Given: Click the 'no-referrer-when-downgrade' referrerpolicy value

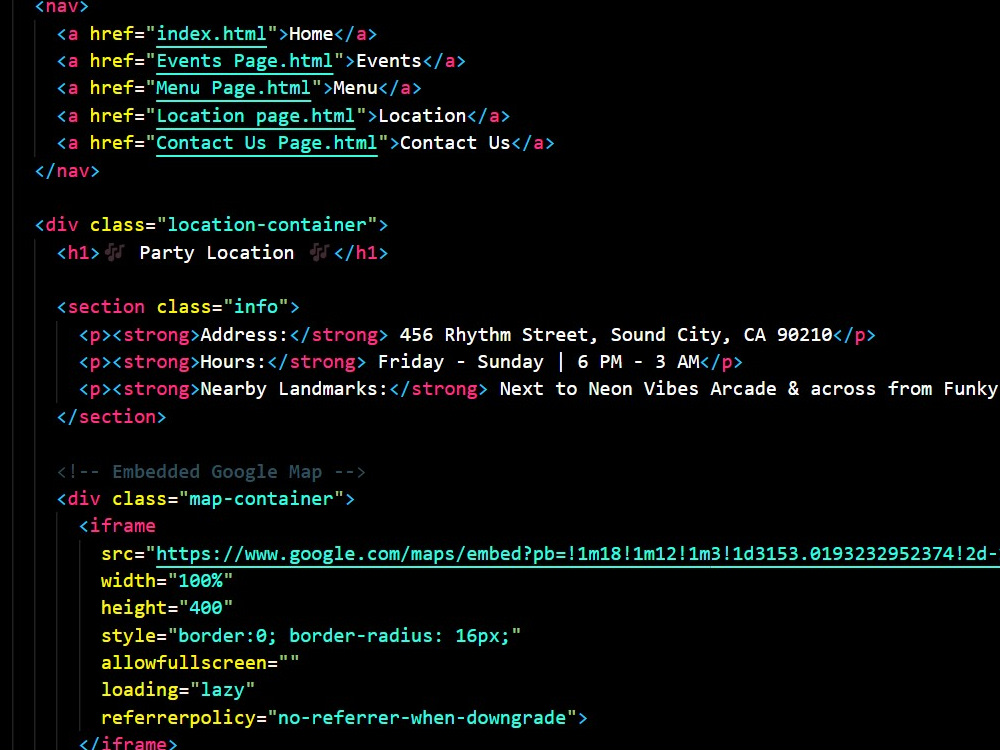Looking at the screenshot, I should pos(422,718).
